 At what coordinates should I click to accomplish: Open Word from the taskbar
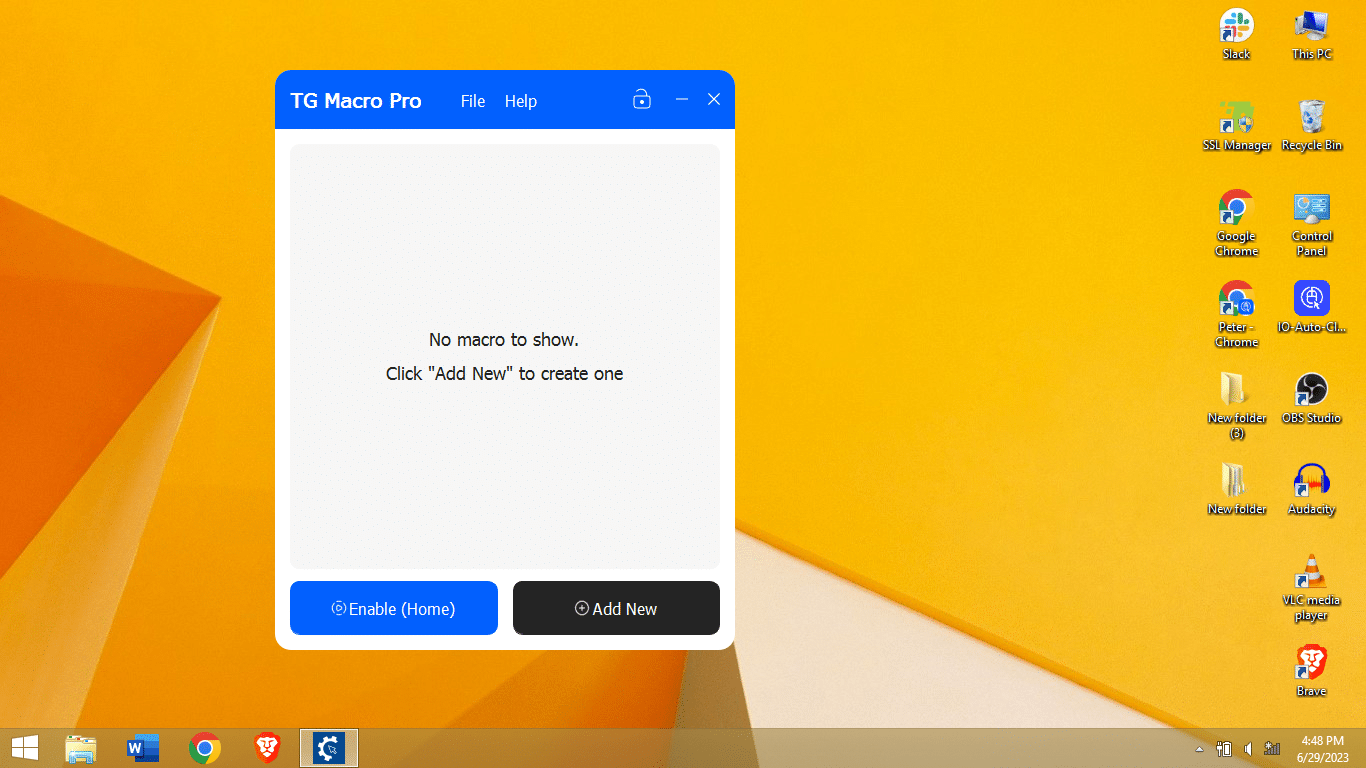coord(143,748)
